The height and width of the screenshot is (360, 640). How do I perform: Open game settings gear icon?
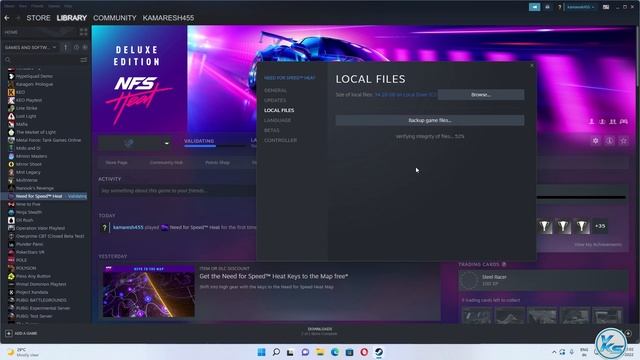(x=596, y=141)
